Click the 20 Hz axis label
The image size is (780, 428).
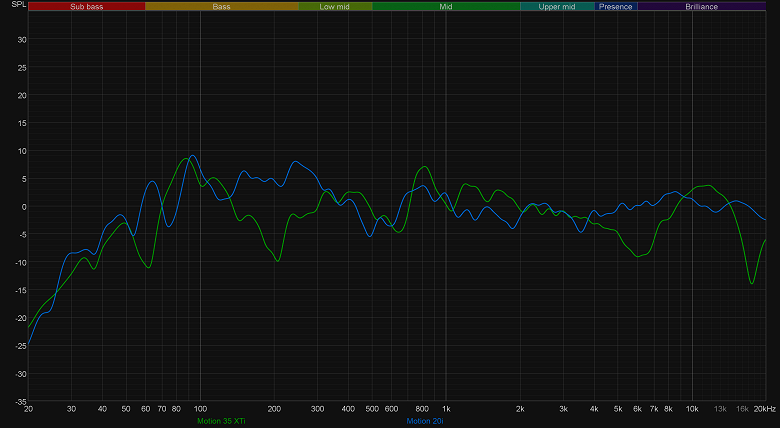pos(28,409)
